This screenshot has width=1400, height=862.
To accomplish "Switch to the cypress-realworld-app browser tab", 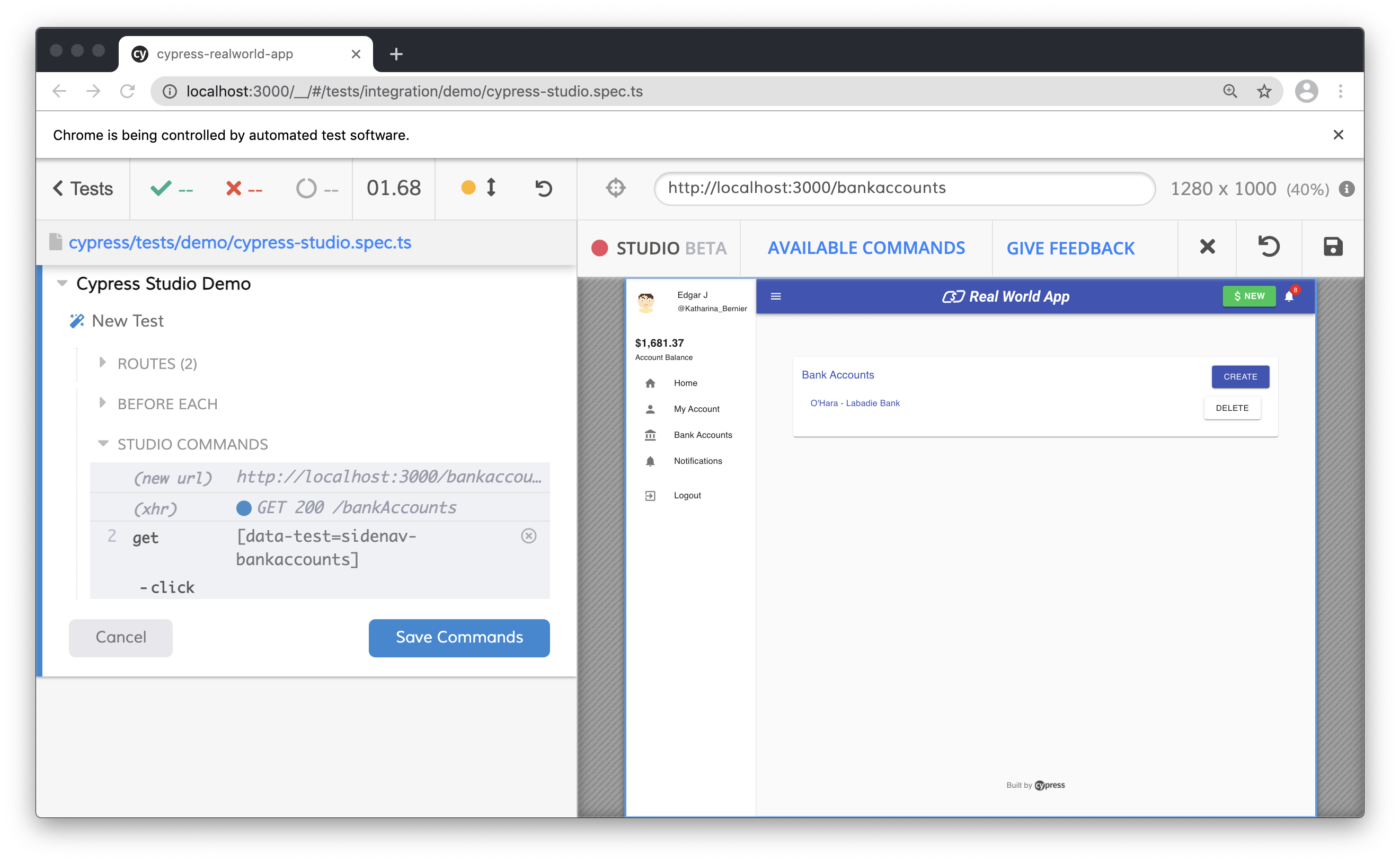I will point(225,54).
